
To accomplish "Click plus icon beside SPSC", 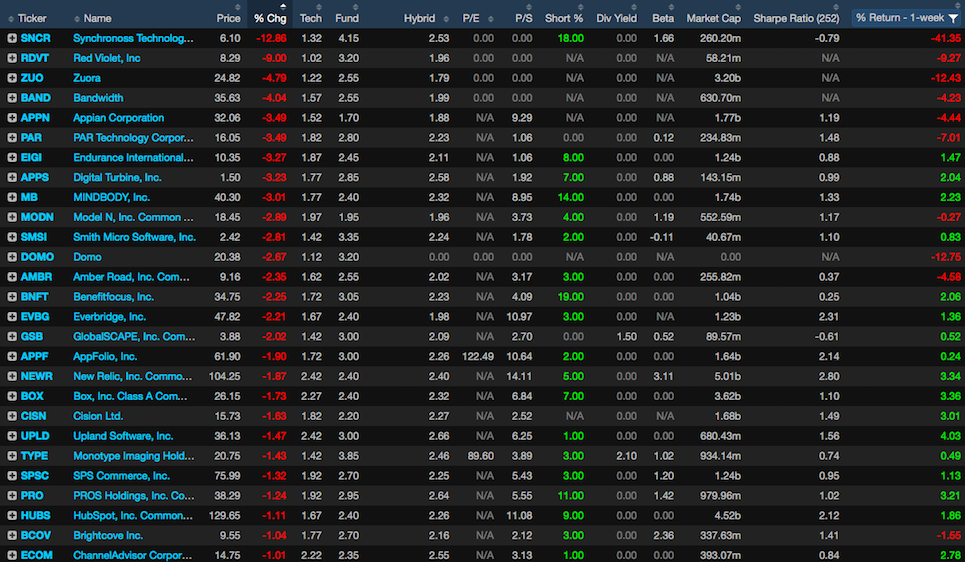I will [x=12, y=476].
